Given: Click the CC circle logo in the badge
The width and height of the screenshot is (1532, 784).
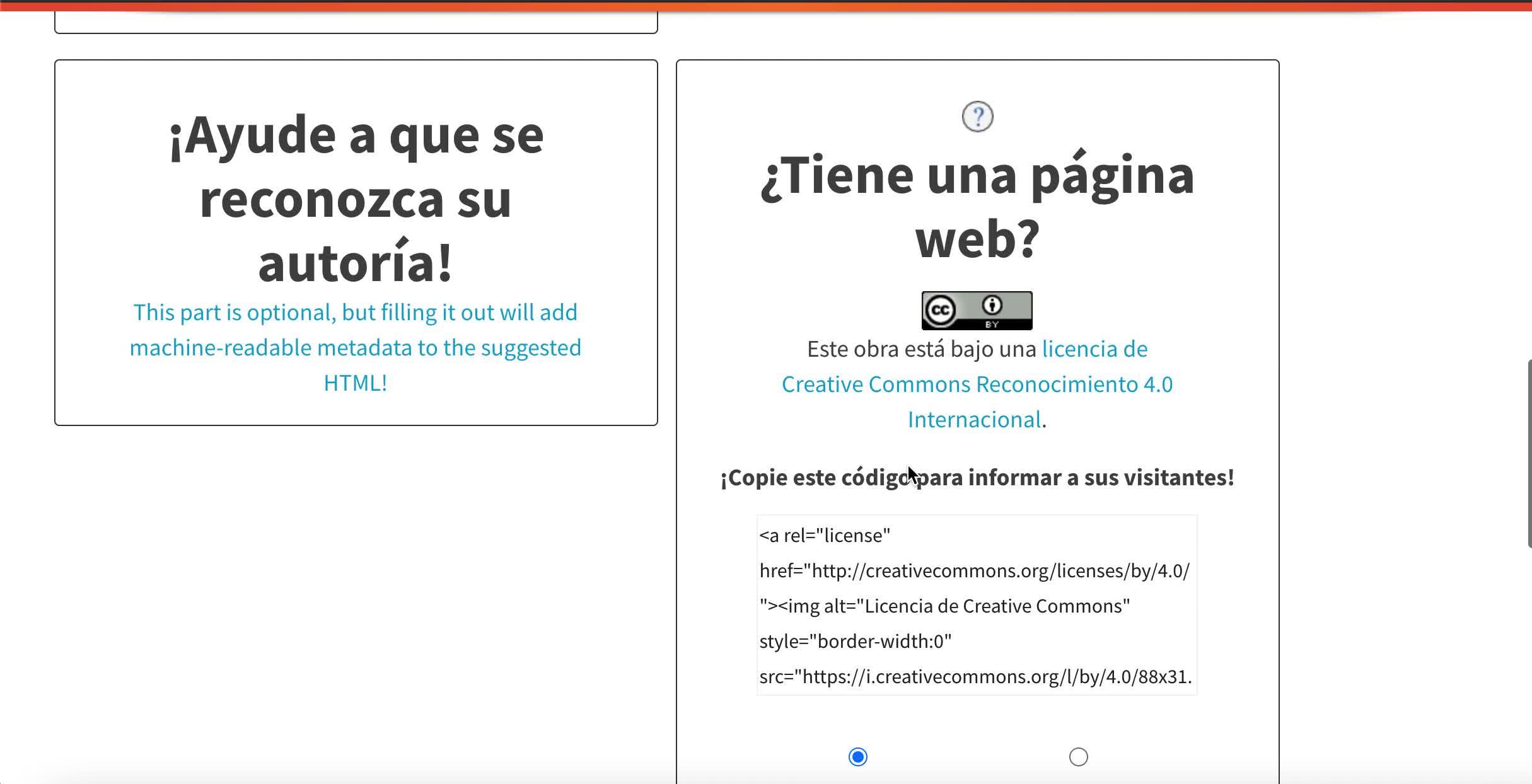Looking at the screenshot, I should click(x=940, y=310).
